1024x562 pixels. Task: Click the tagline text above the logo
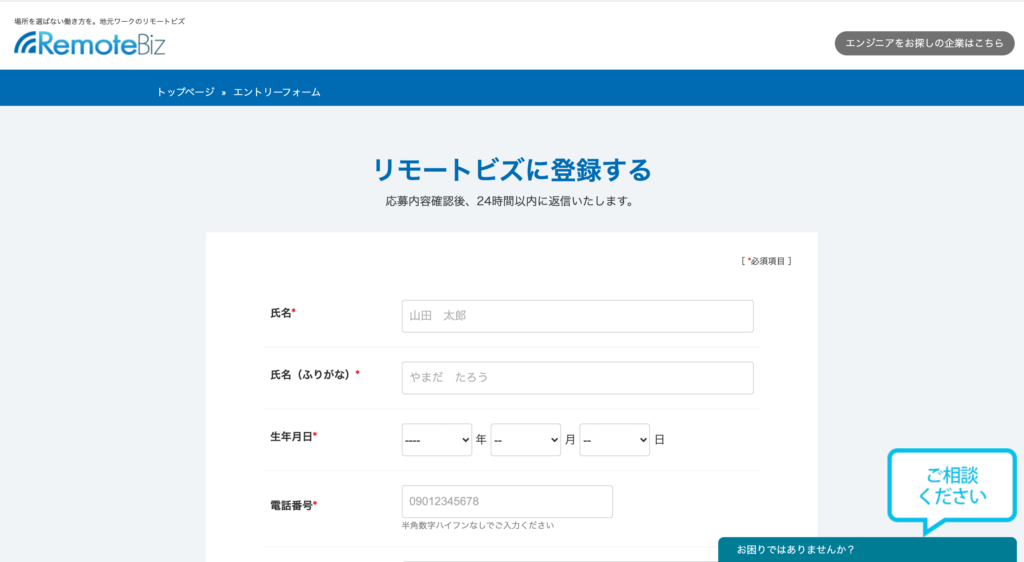point(99,21)
